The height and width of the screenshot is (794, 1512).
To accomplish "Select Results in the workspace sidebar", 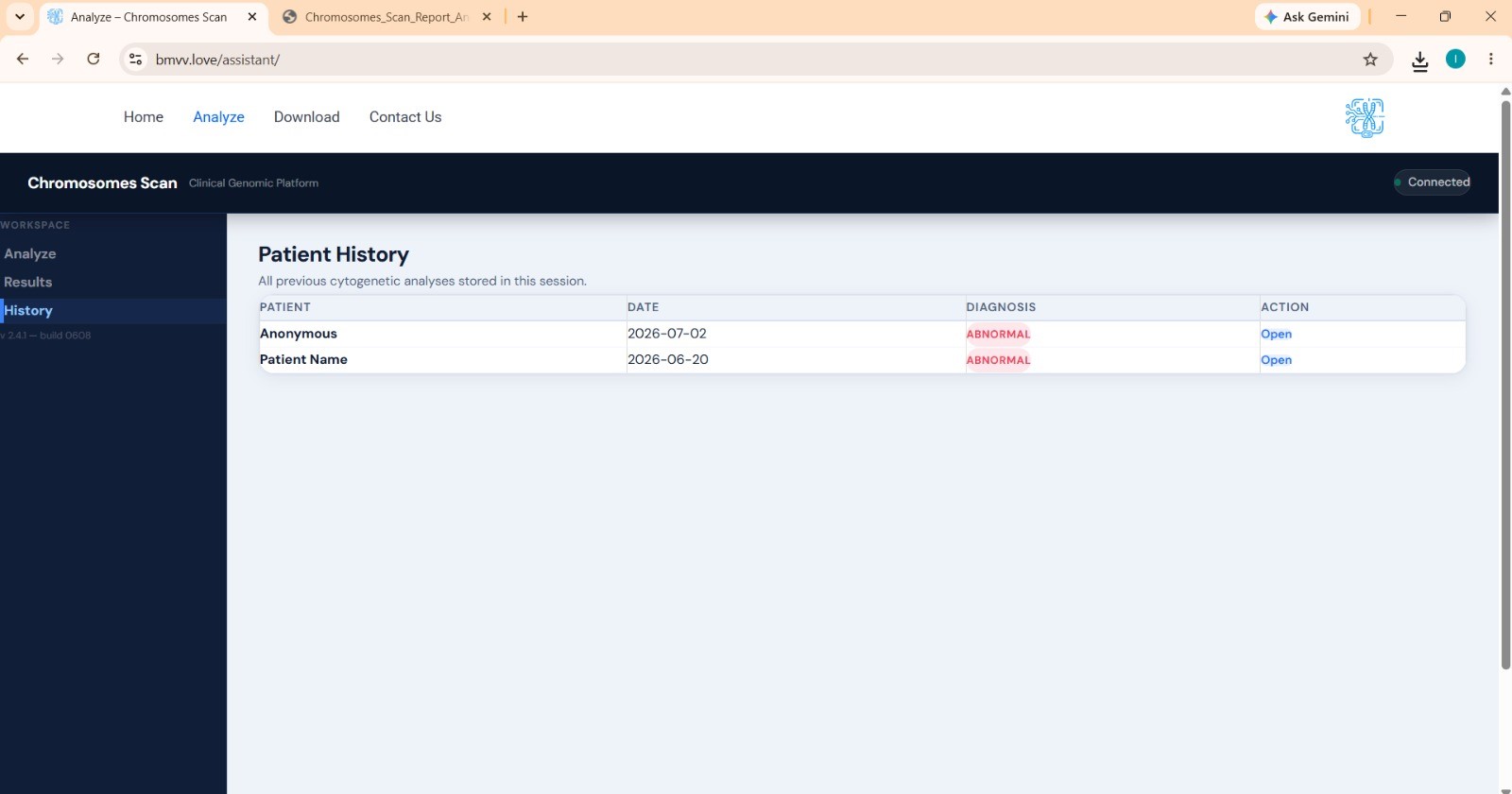I will [x=113, y=283].
